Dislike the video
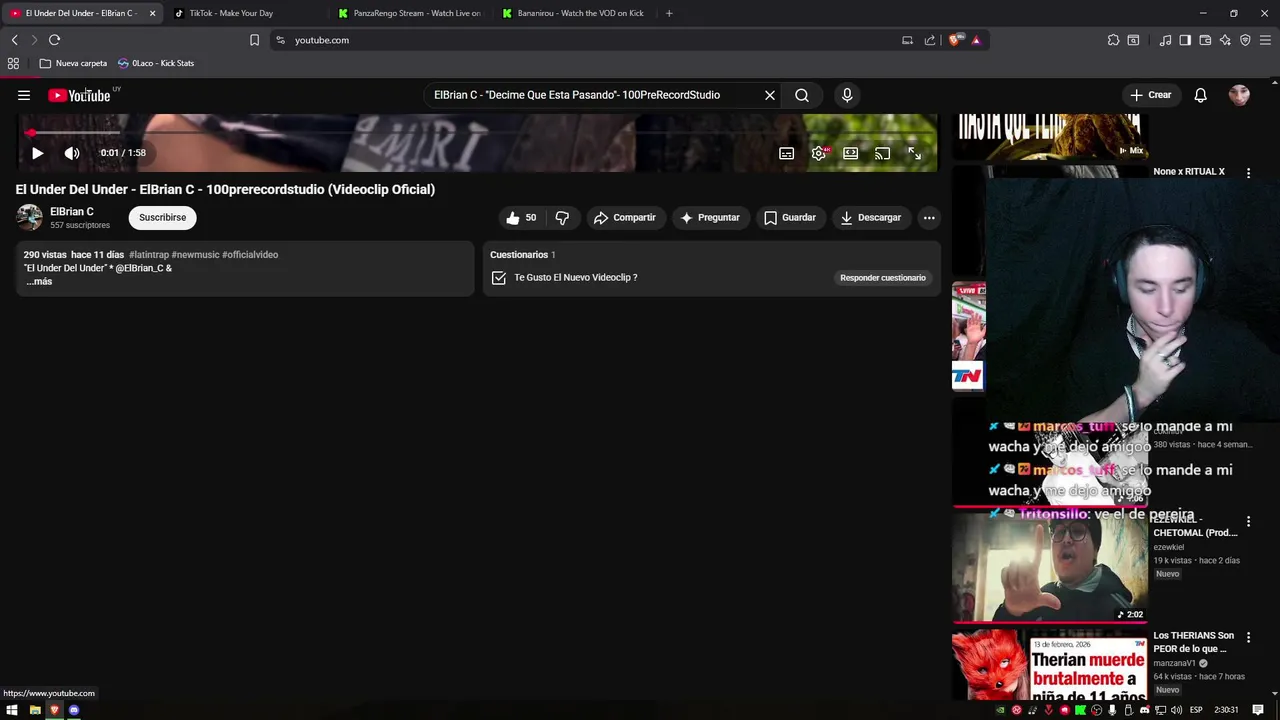This screenshot has height=720, width=1280. pyautogui.click(x=562, y=217)
